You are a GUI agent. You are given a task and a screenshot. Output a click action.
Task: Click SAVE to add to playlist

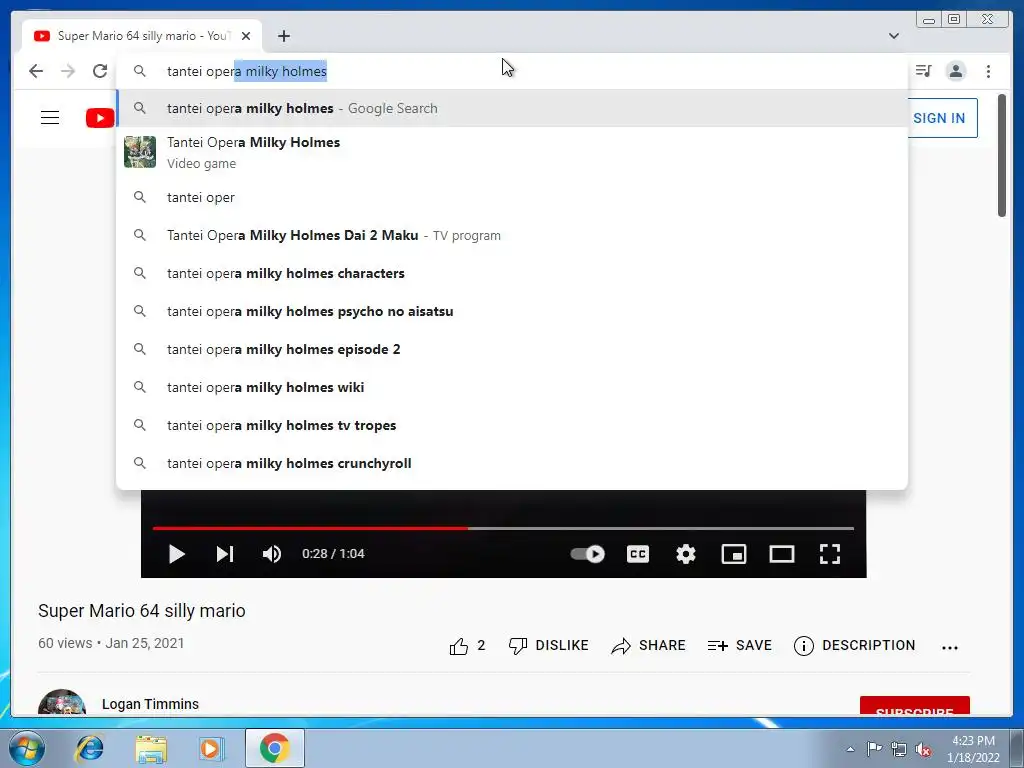pyautogui.click(x=739, y=646)
